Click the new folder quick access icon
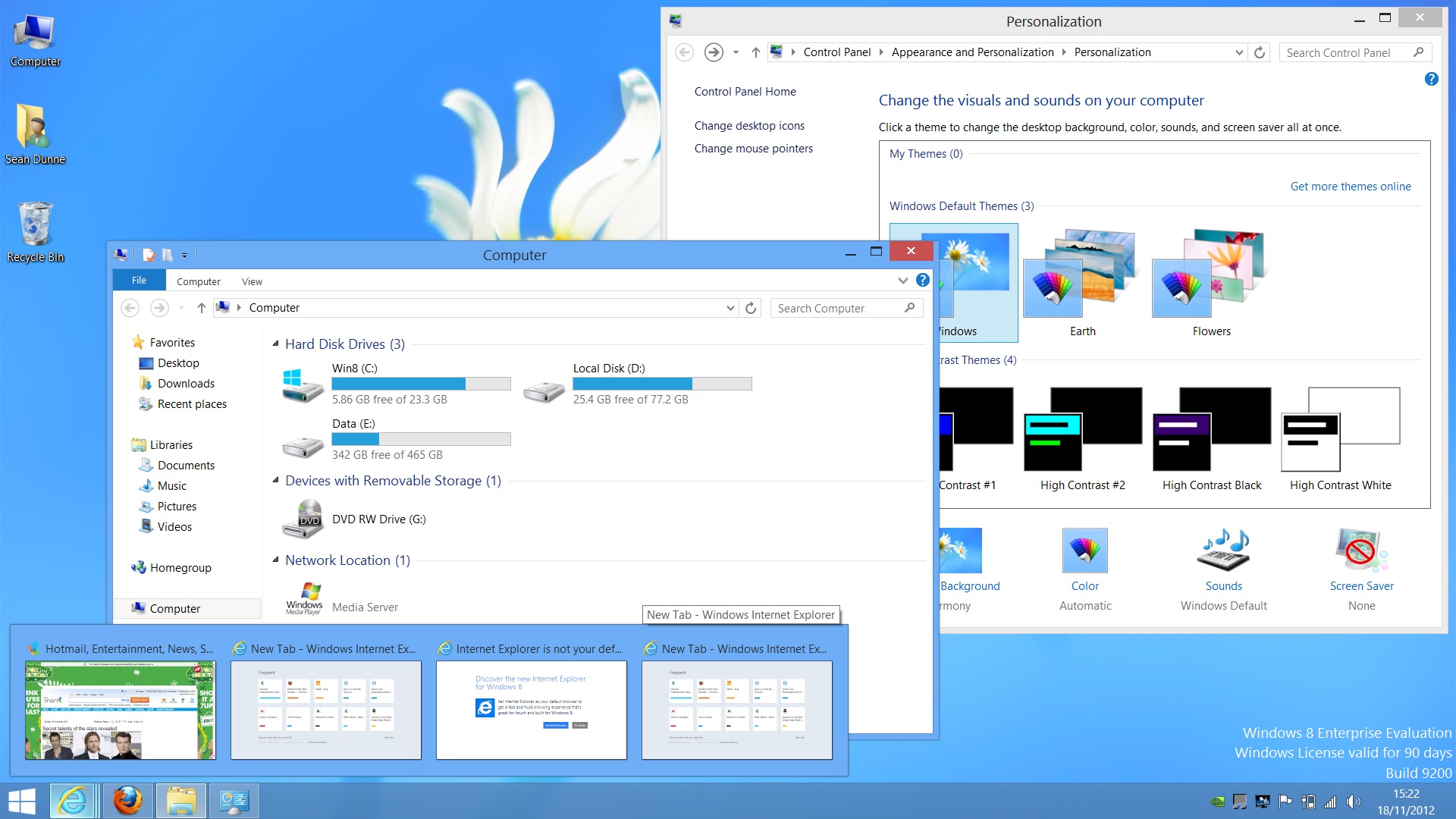The image size is (1456, 819). [168, 256]
